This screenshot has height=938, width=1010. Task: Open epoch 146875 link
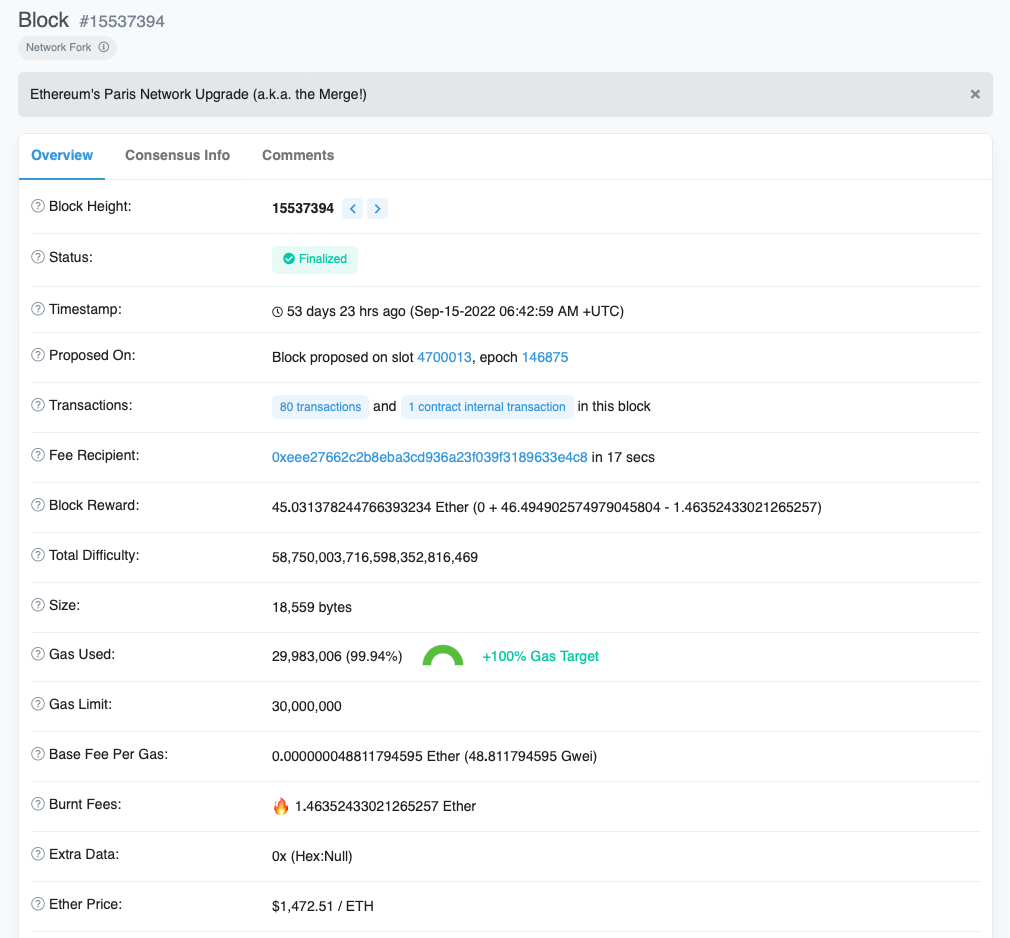tap(545, 358)
